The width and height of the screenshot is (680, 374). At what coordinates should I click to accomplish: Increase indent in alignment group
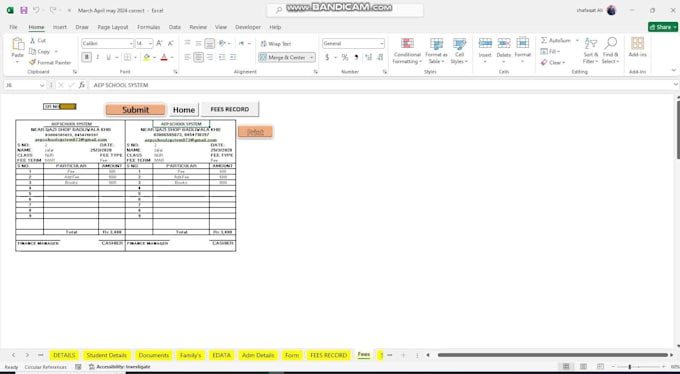click(233, 57)
